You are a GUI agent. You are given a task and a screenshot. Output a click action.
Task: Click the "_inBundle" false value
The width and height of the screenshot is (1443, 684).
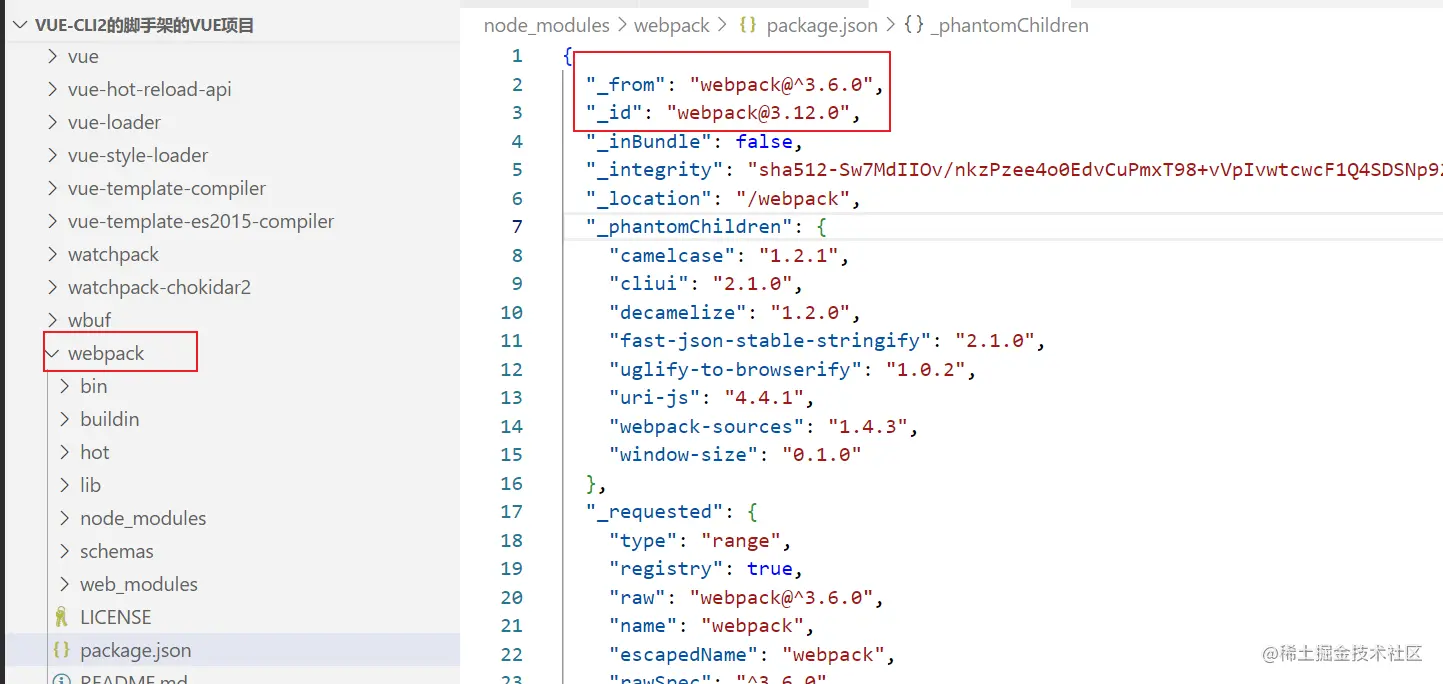(764, 142)
